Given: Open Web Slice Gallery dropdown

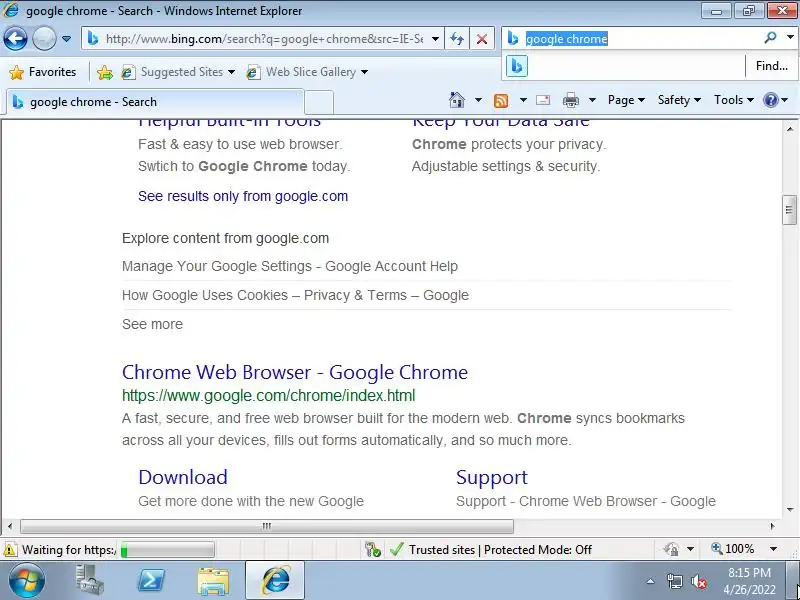Looking at the screenshot, I should coord(307,72).
